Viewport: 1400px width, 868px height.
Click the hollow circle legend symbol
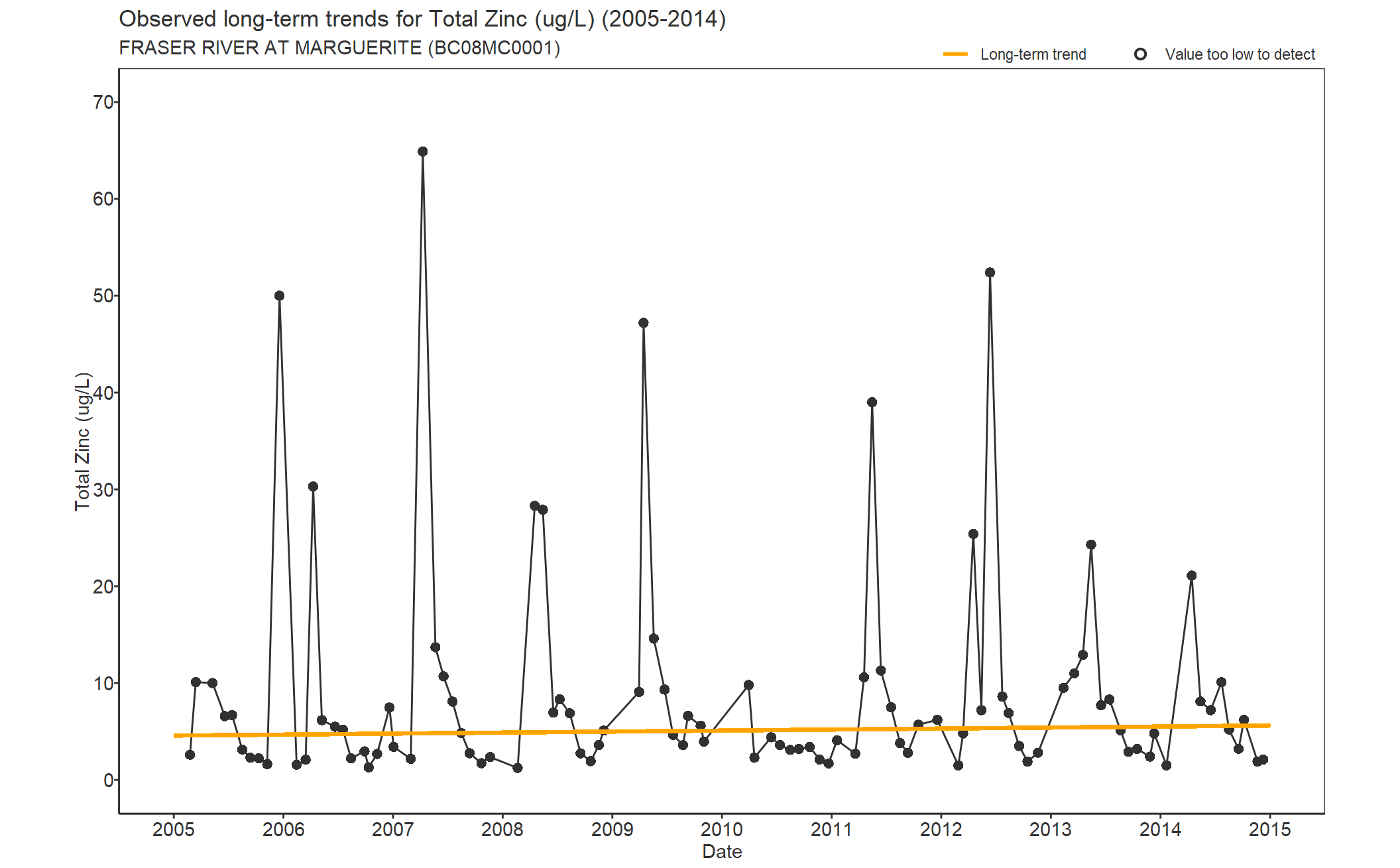(1140, 54)
